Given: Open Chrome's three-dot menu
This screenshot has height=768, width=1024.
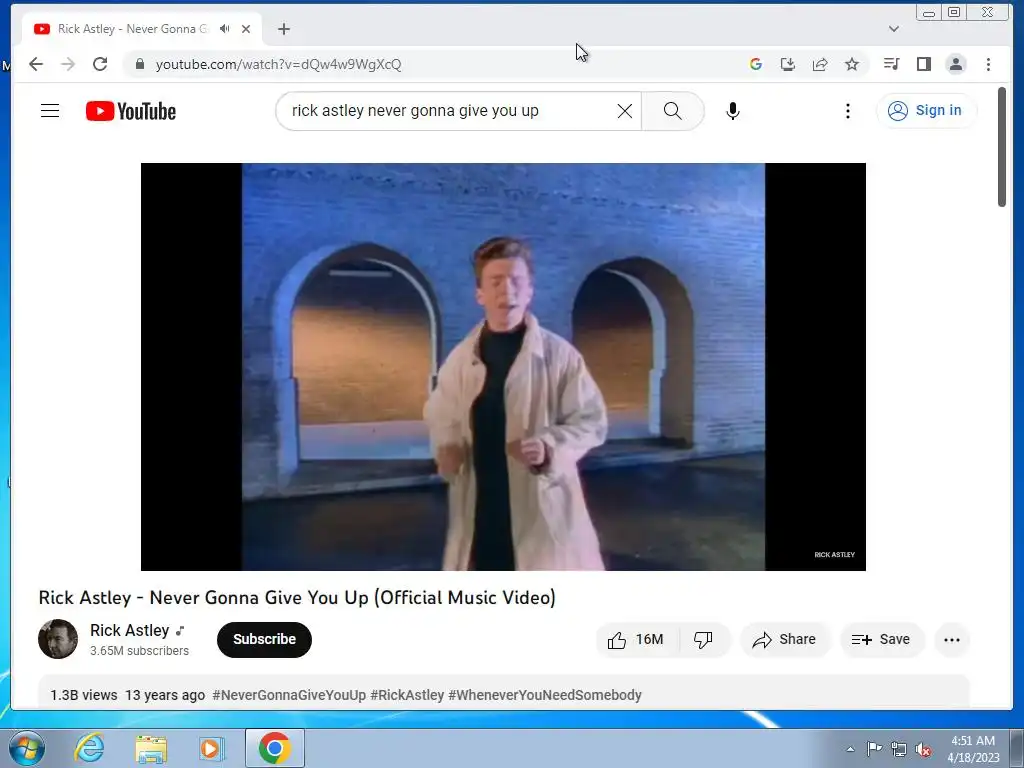Looking at the screenshot, I should point(988,64).
